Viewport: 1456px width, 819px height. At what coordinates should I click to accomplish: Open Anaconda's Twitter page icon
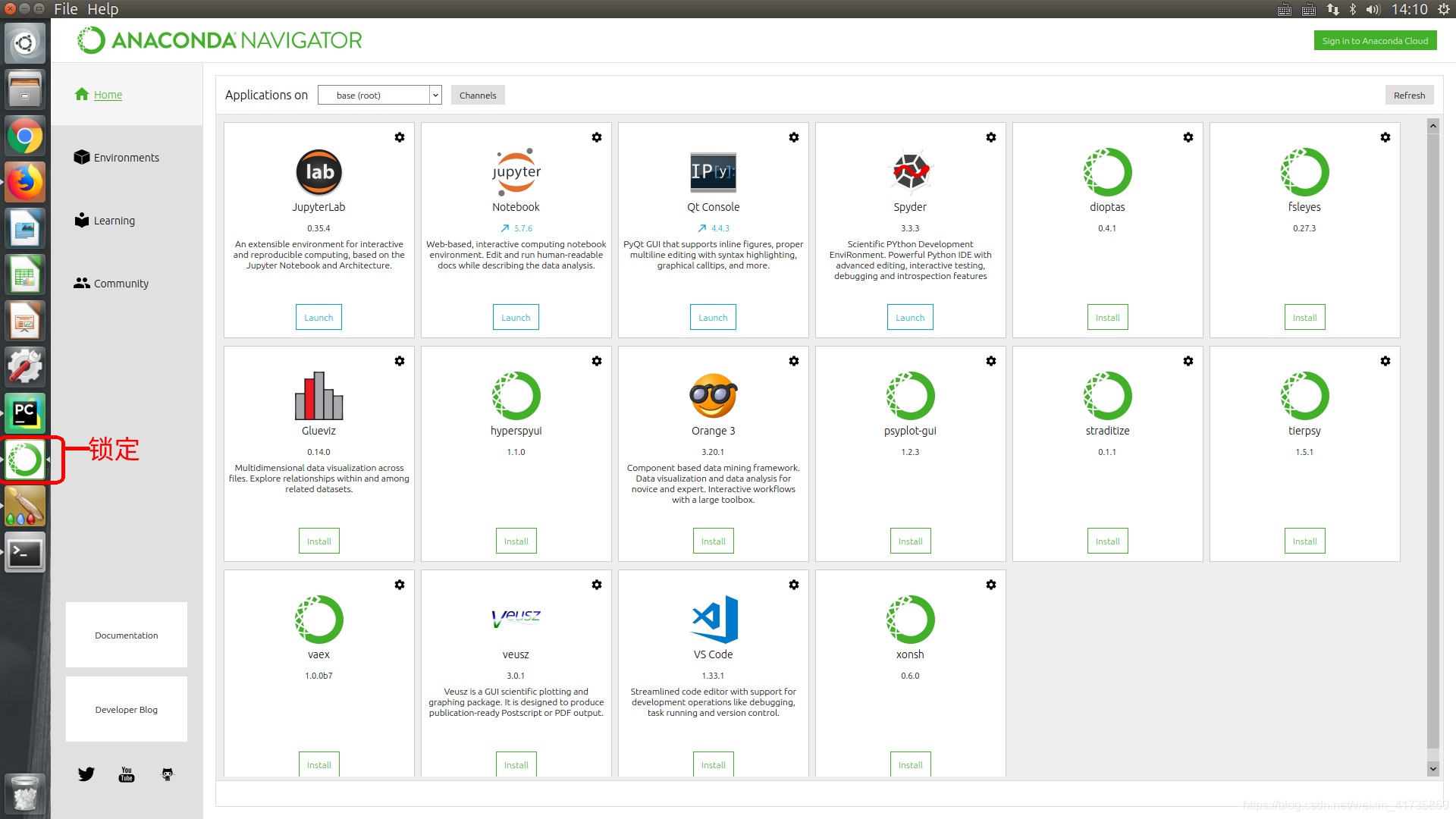point(86,773)
